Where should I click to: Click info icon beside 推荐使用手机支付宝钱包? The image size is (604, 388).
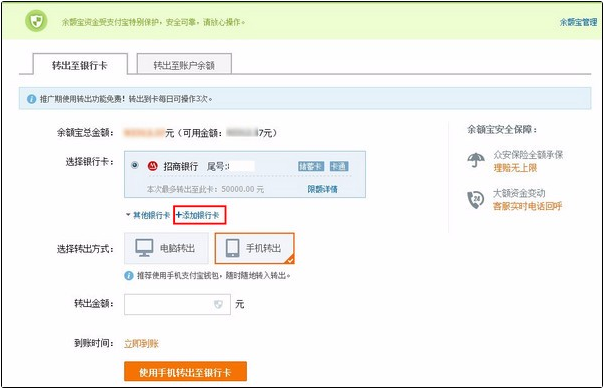[129, 276]
